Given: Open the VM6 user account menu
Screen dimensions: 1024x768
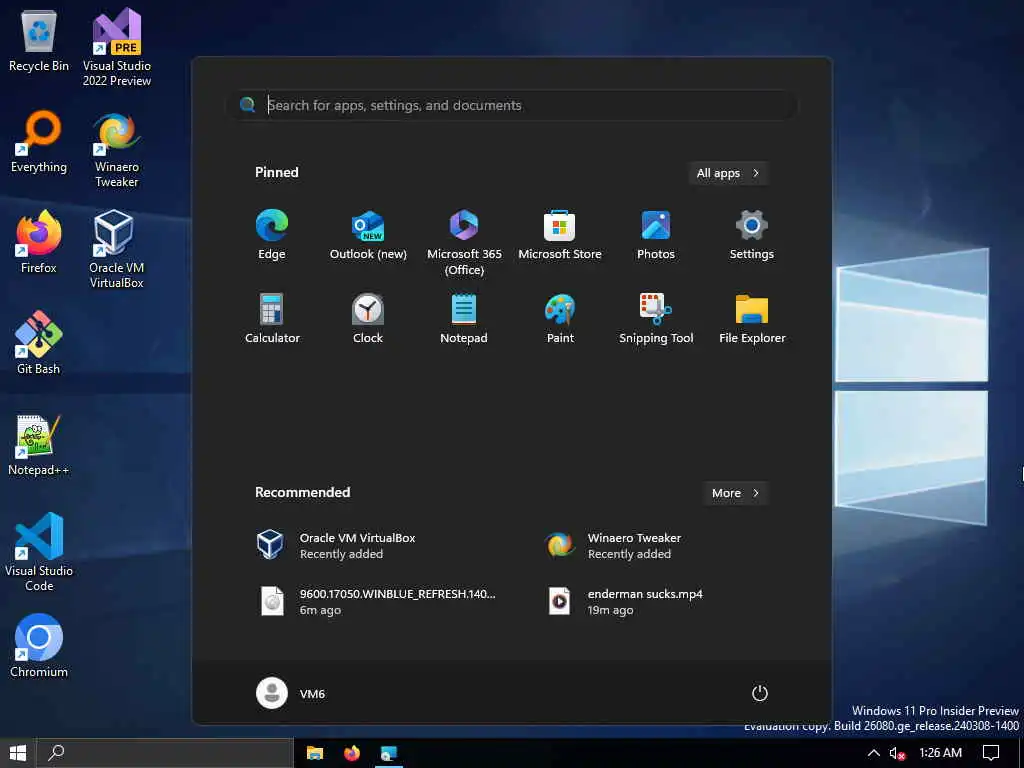Looking at the screenshot, I should pyautogui.click(x=291, y=693).
